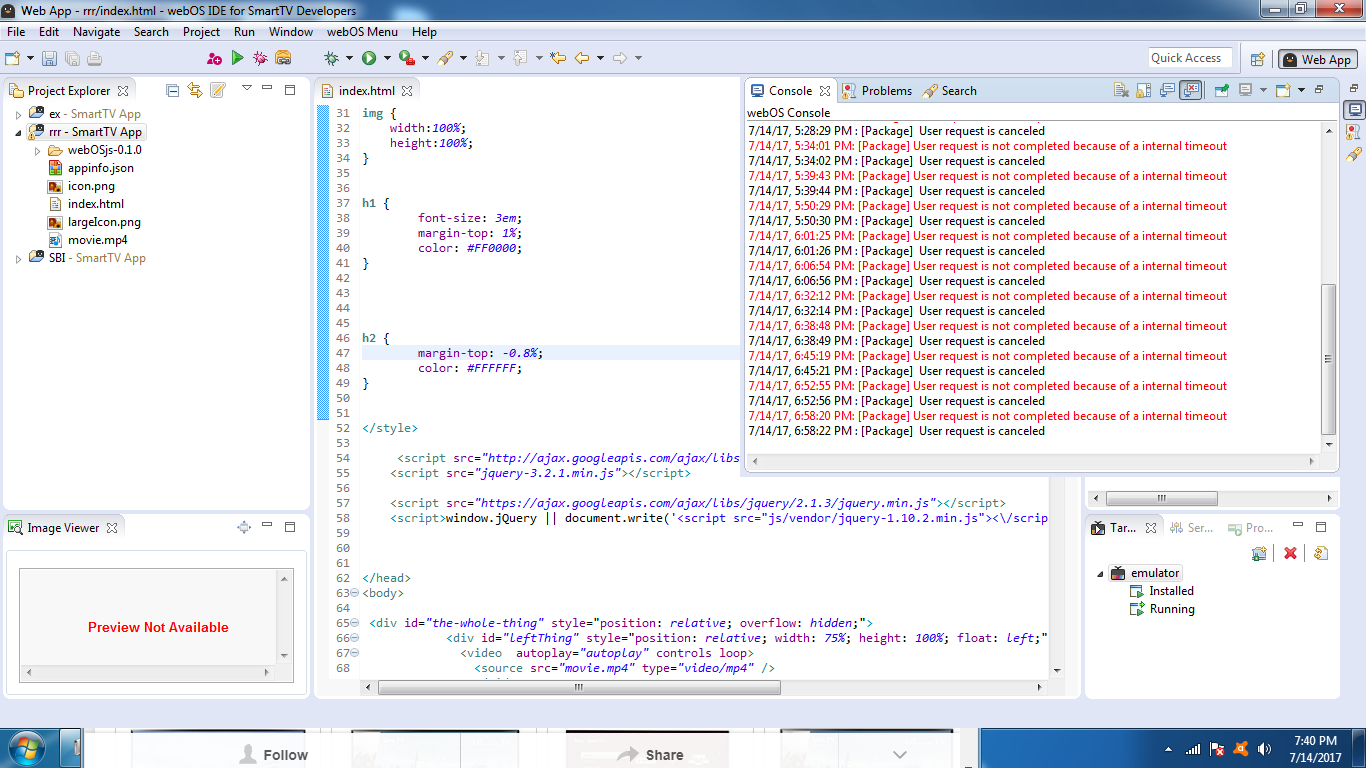Open the New wizard dropdown arrow
The width and height of the screenshot is (1366, 768).
[30, 58]
